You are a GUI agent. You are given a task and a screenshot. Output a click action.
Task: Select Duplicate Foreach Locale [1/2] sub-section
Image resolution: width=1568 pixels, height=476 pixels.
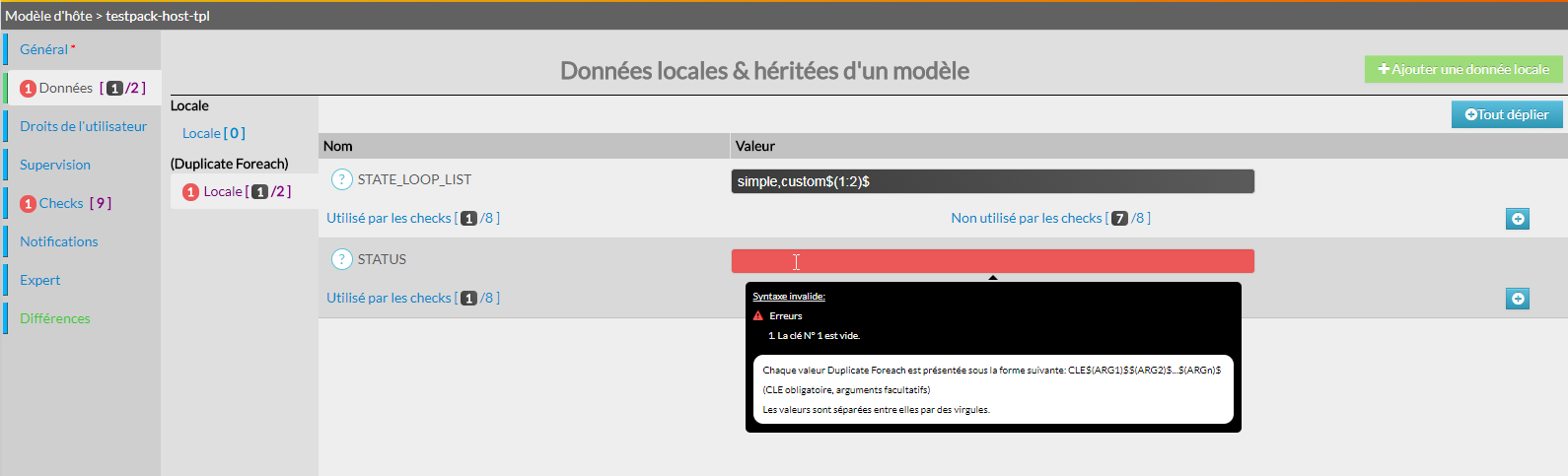pos(237,191)
